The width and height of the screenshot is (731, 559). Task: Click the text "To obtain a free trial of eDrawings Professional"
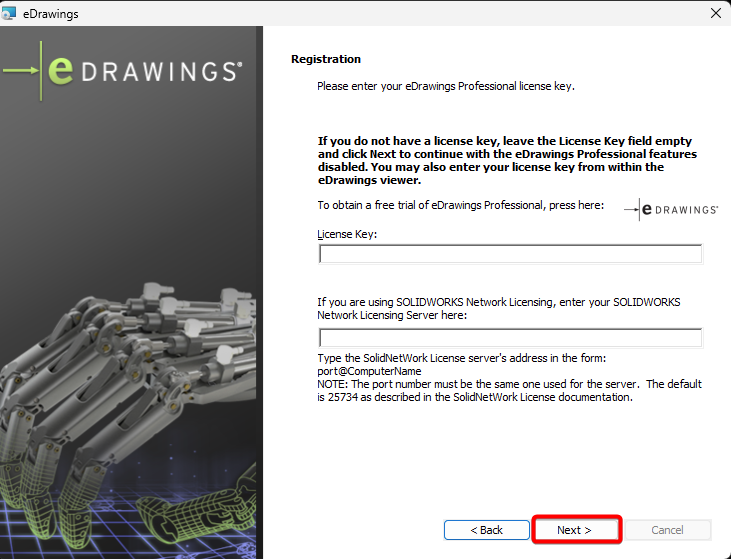pyautogui.click(x=430, y=205)
